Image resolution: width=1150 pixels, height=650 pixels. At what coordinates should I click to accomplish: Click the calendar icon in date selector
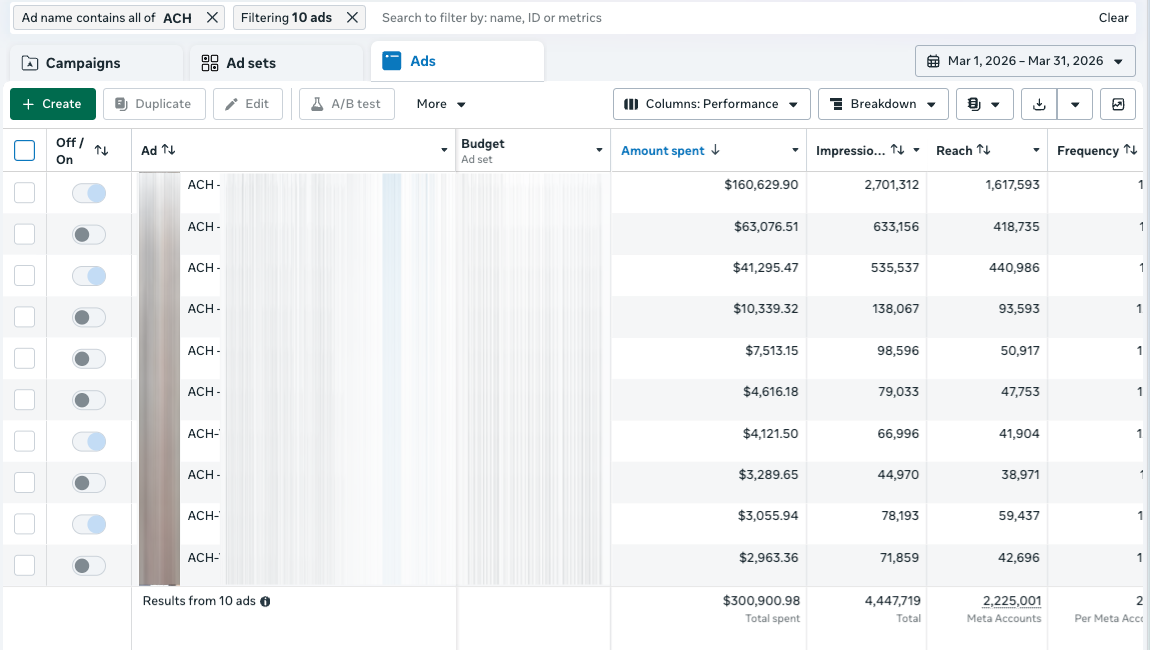click(933, 62)
